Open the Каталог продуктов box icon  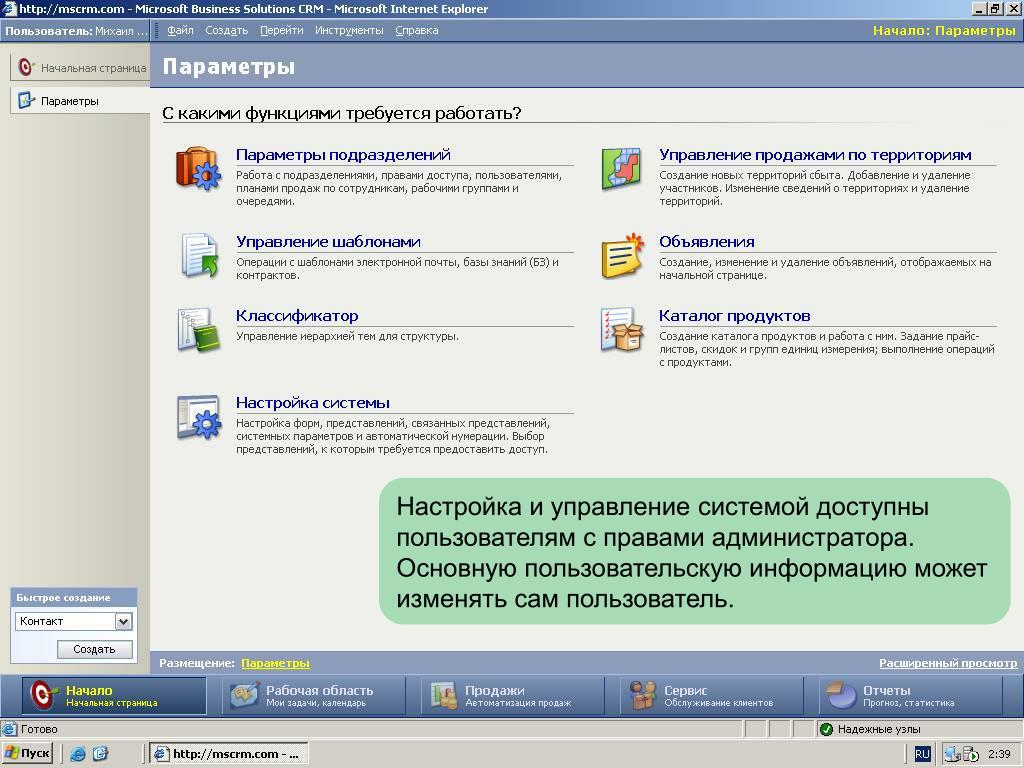point(622,330)
